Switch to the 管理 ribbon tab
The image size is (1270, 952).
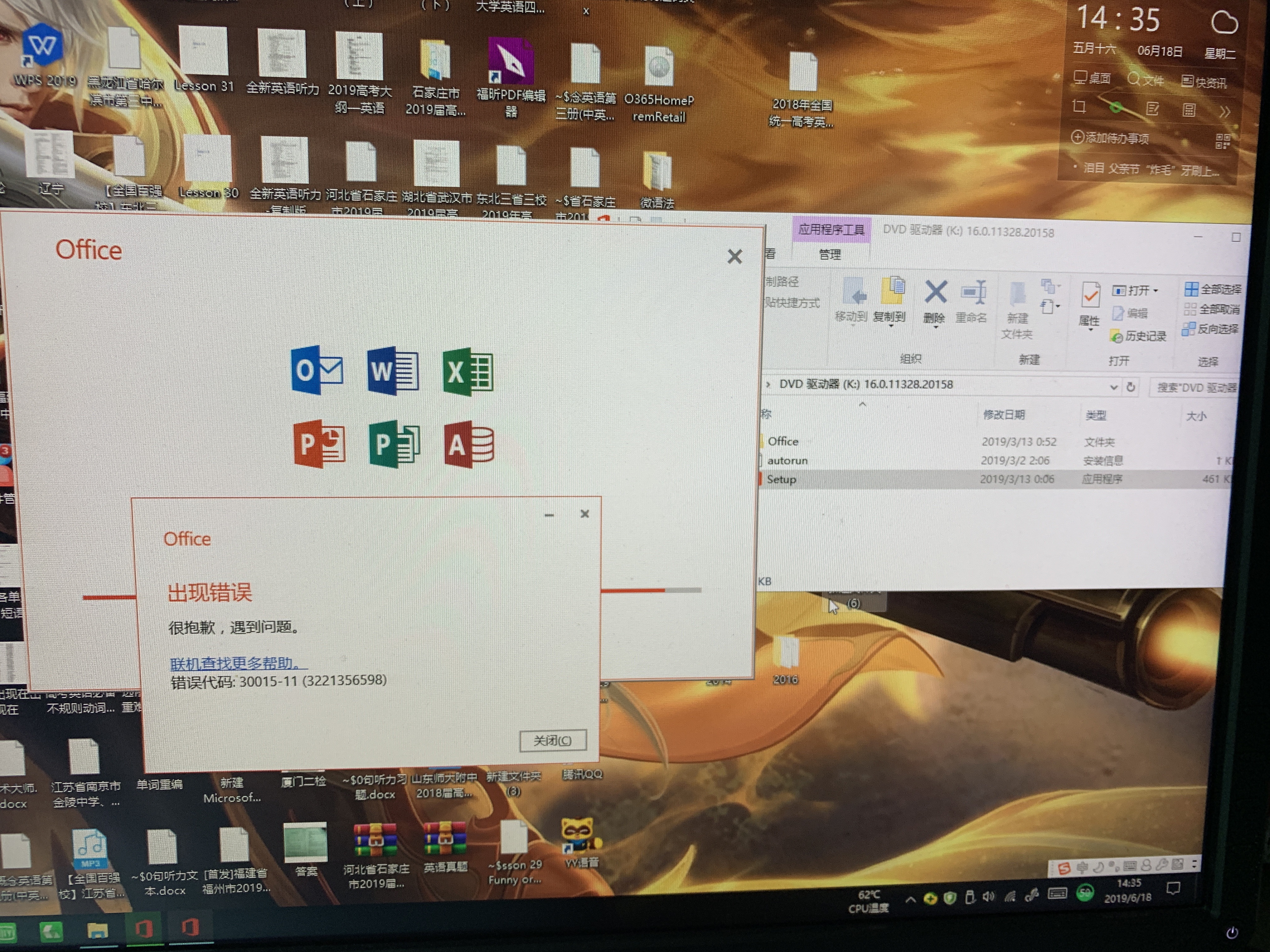click(x=830, y=254)
